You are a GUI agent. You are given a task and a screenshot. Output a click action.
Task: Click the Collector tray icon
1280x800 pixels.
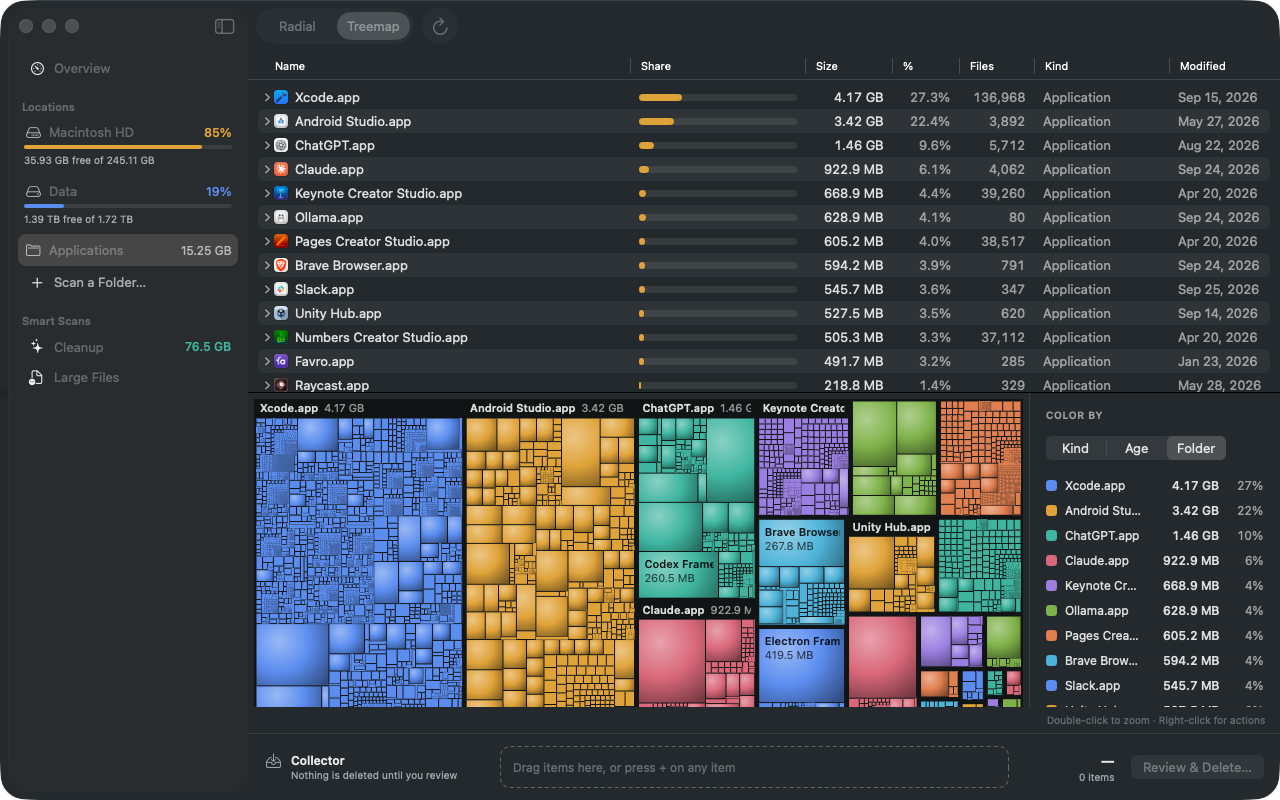[x=273, y=762]
